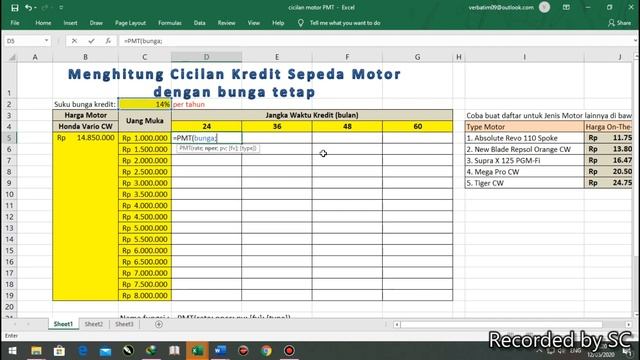Switch to the Home ribbon tab
This screenshot has width=640, height=360.
coord(43,23)
